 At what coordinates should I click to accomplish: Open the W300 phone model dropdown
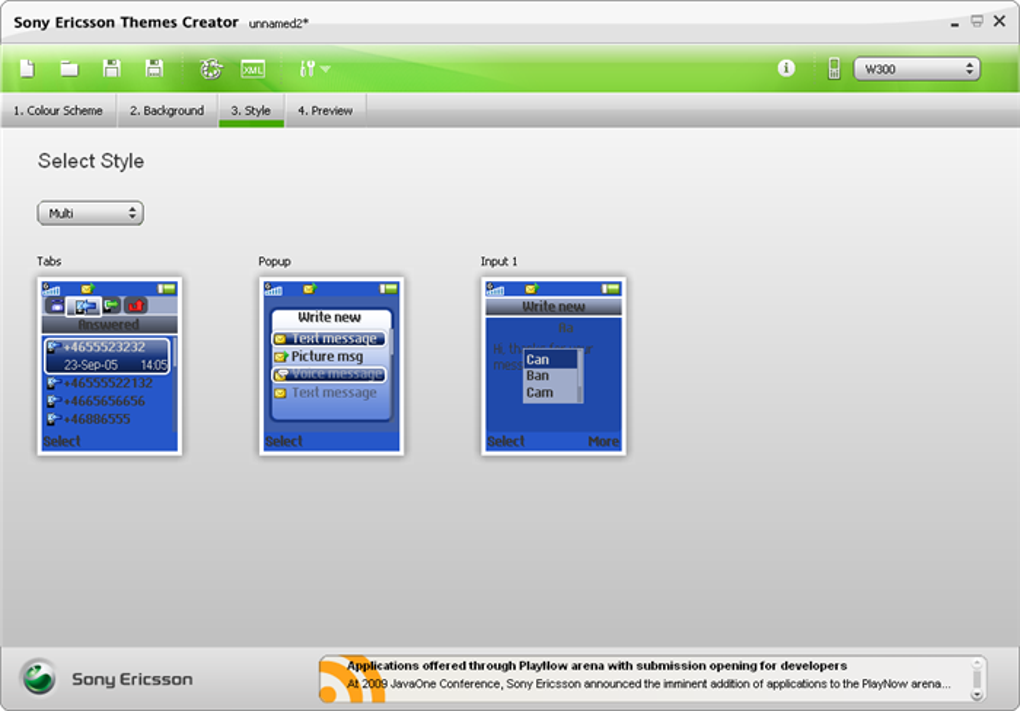click(x=916, y=69)
